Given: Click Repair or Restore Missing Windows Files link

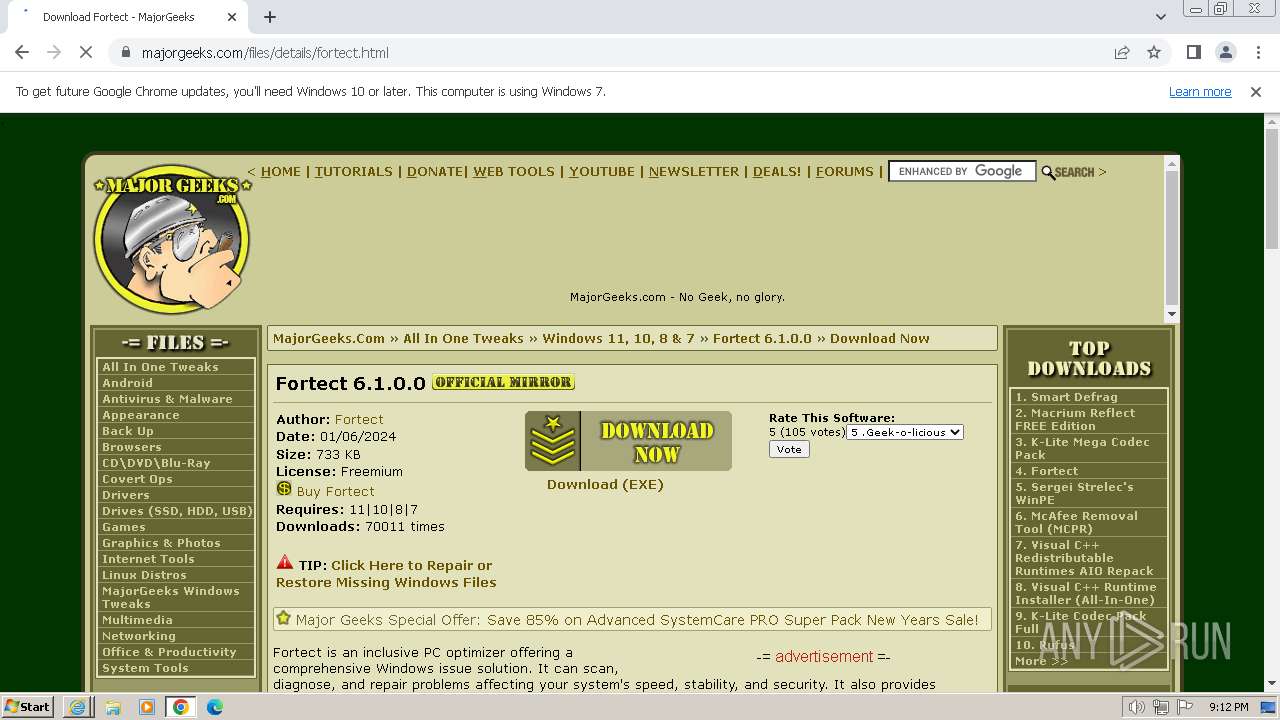Looking at the screenshot, I should click(386, 574).
